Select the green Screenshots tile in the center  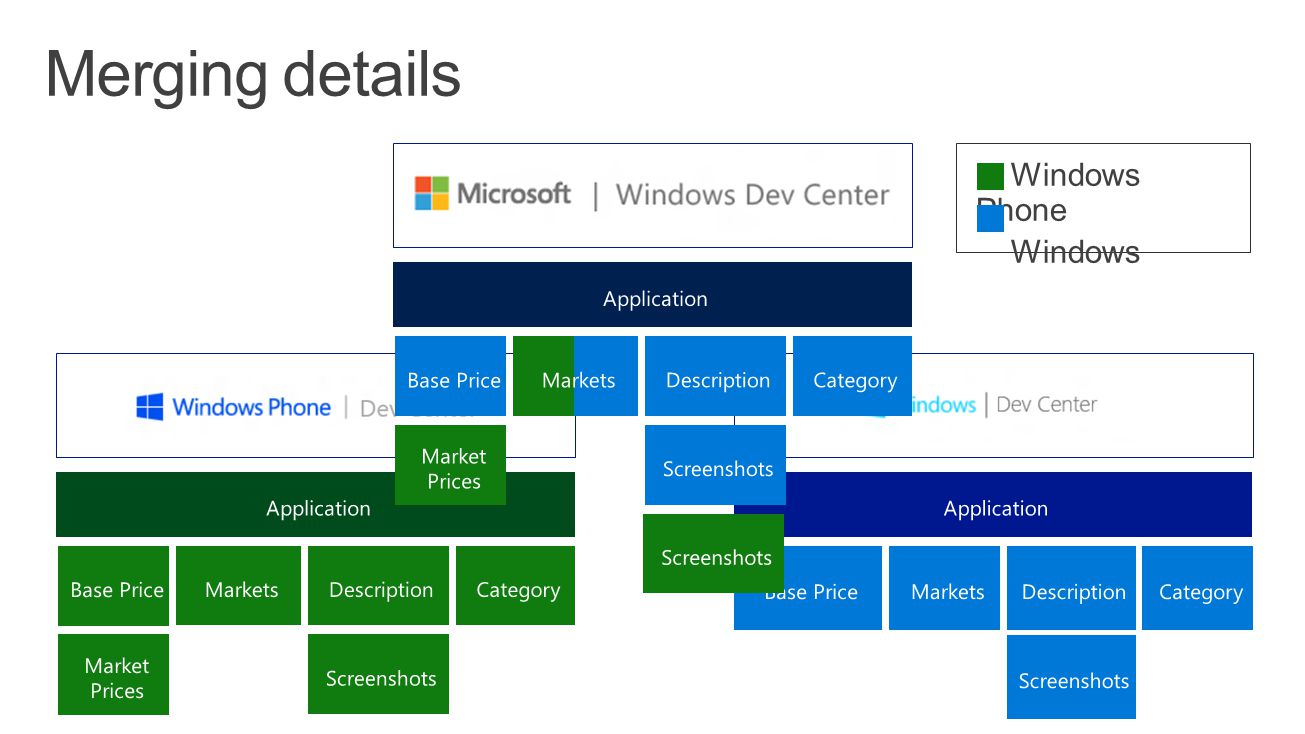(713, 553)
